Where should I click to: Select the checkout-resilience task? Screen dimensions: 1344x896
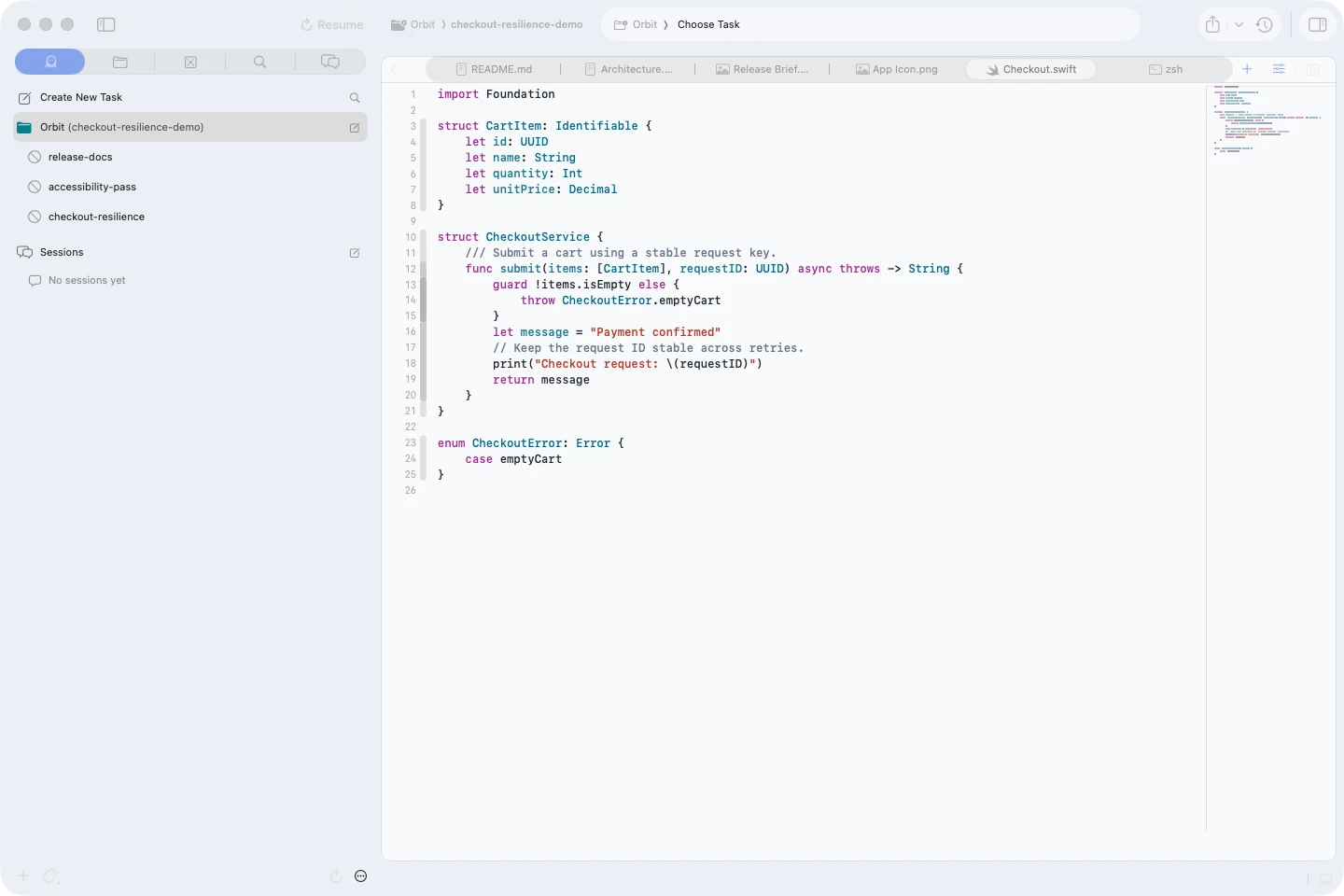pos(96,217)
